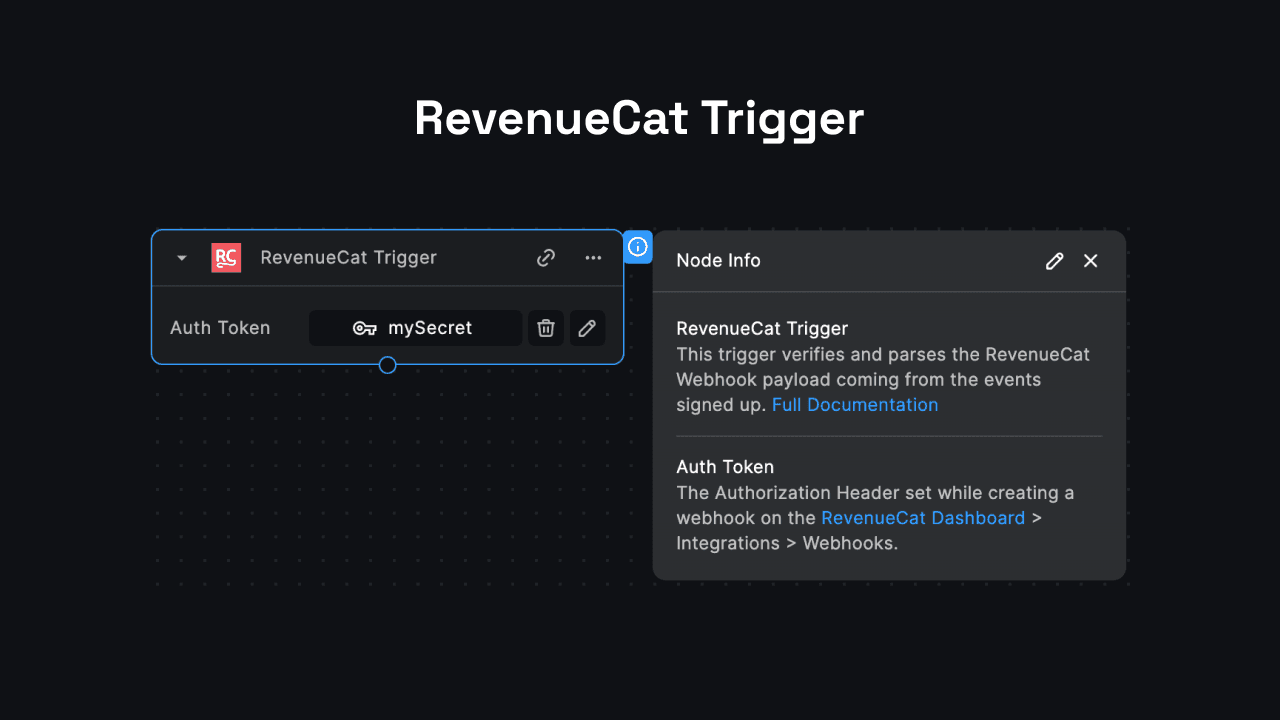Toggle the blue node info icon

click(x=638, y=247)
